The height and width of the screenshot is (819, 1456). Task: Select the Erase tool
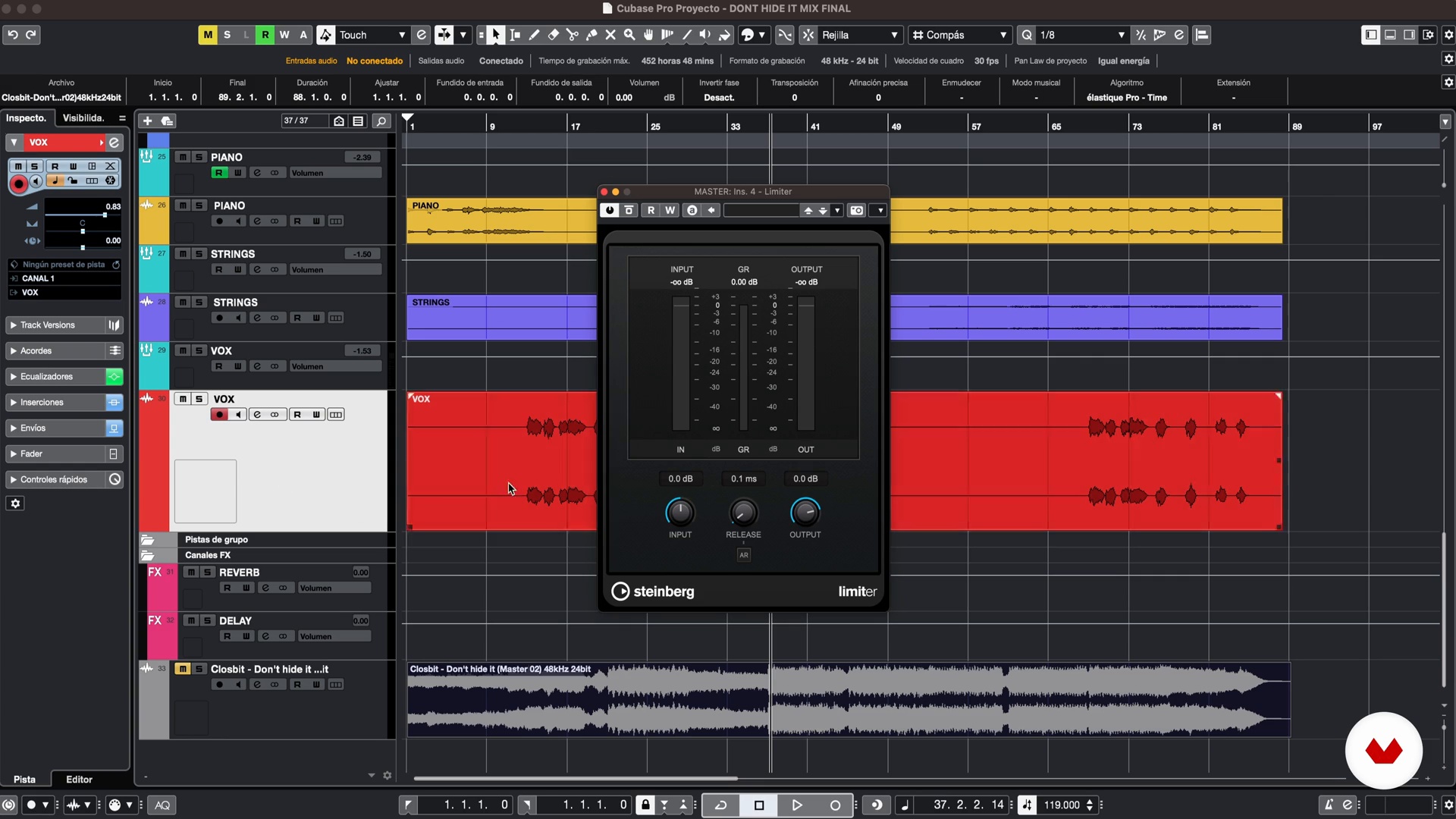tap(554, 35)
